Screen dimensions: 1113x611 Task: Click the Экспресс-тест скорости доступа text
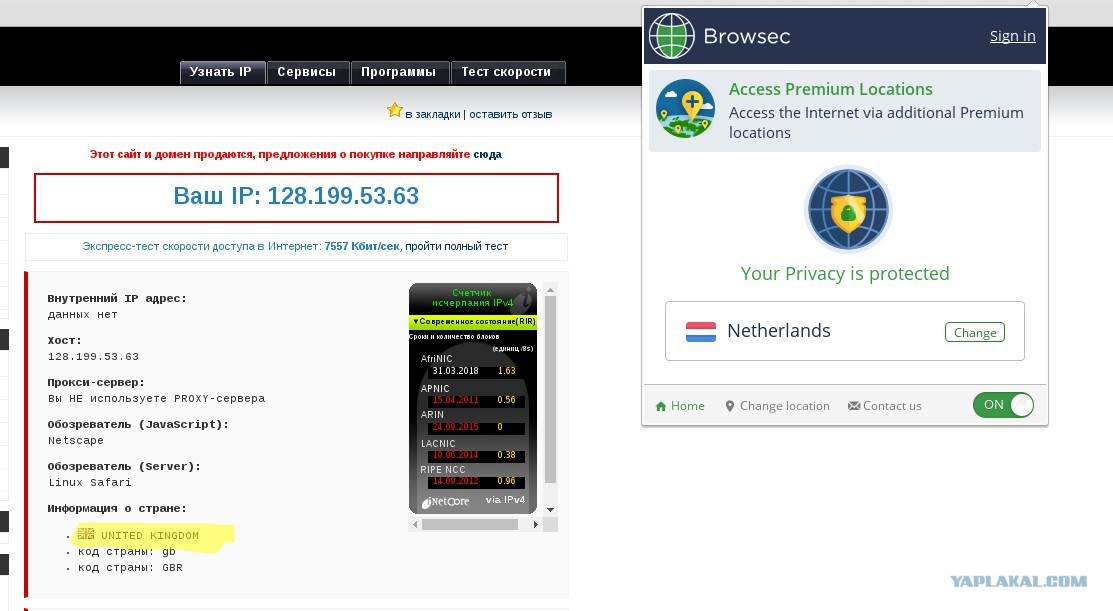pos(202,246)
